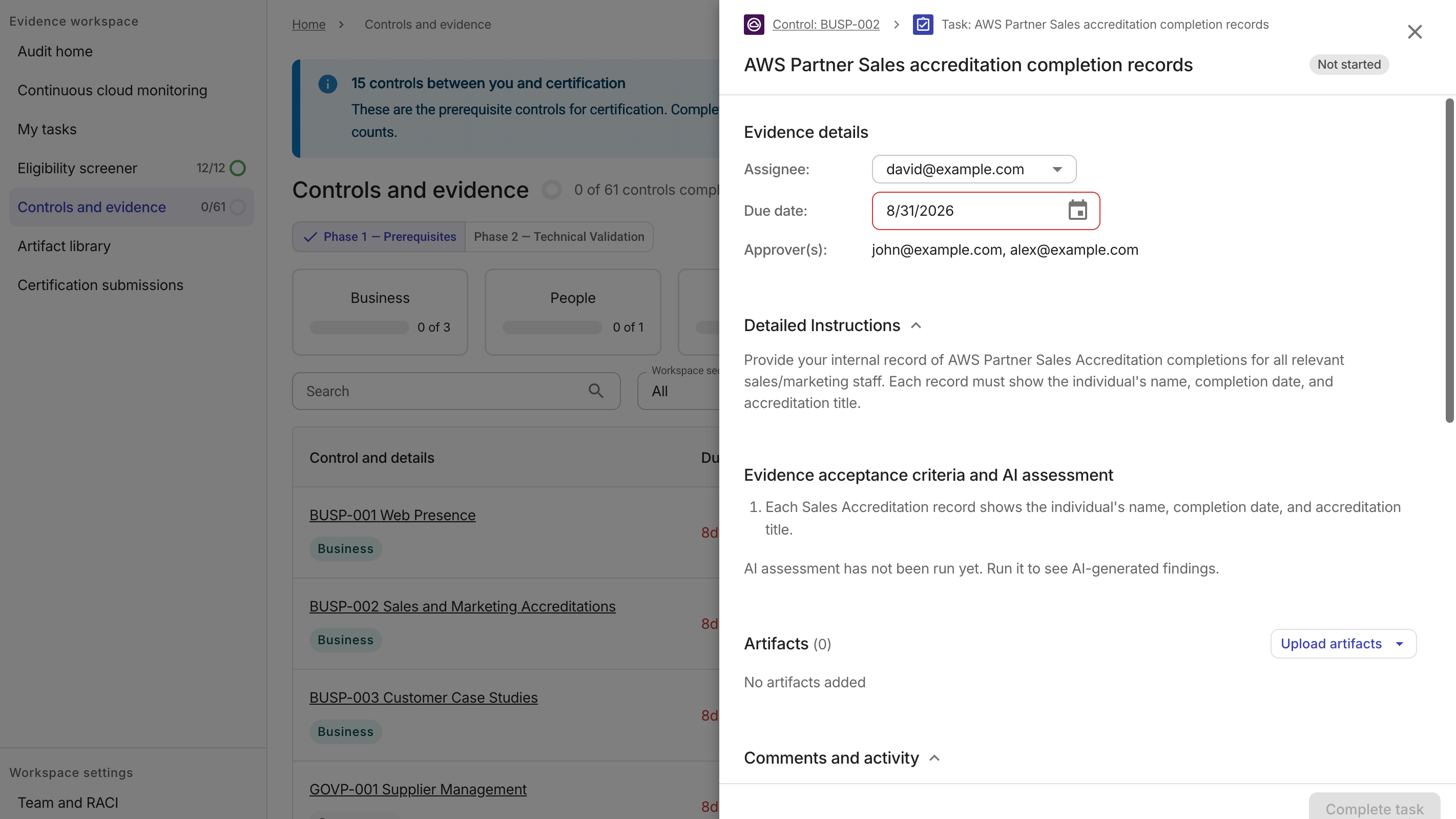Click the panel's vertical scrollbar

pos(1449,260)
